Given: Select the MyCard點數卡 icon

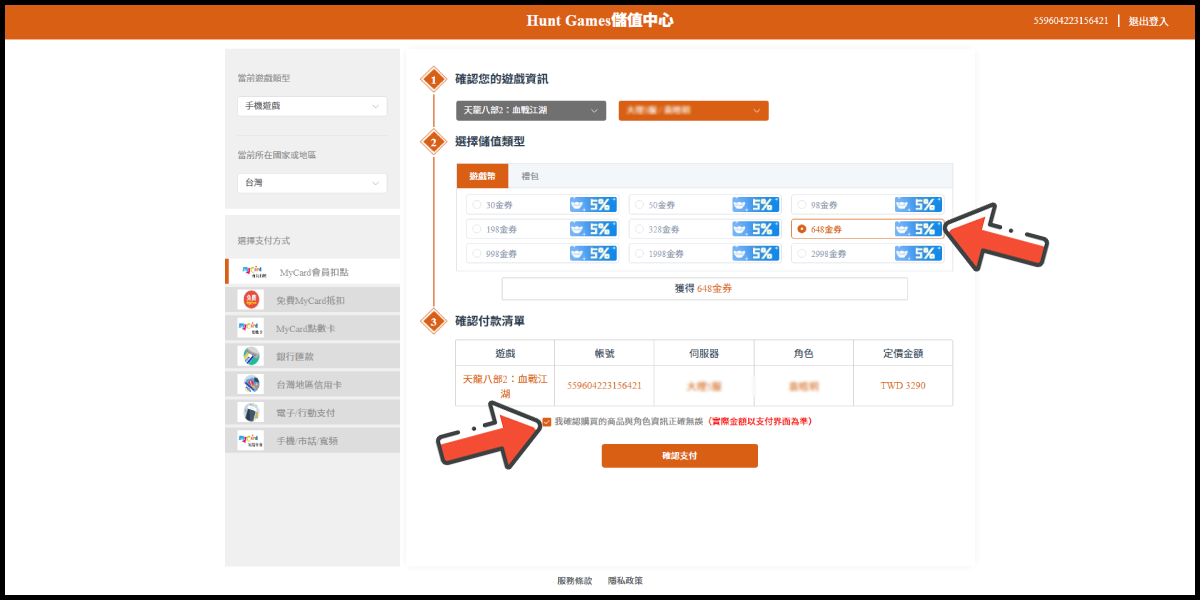Looking at the screenshot, I should pyautogui.click(x=251, y=328).
